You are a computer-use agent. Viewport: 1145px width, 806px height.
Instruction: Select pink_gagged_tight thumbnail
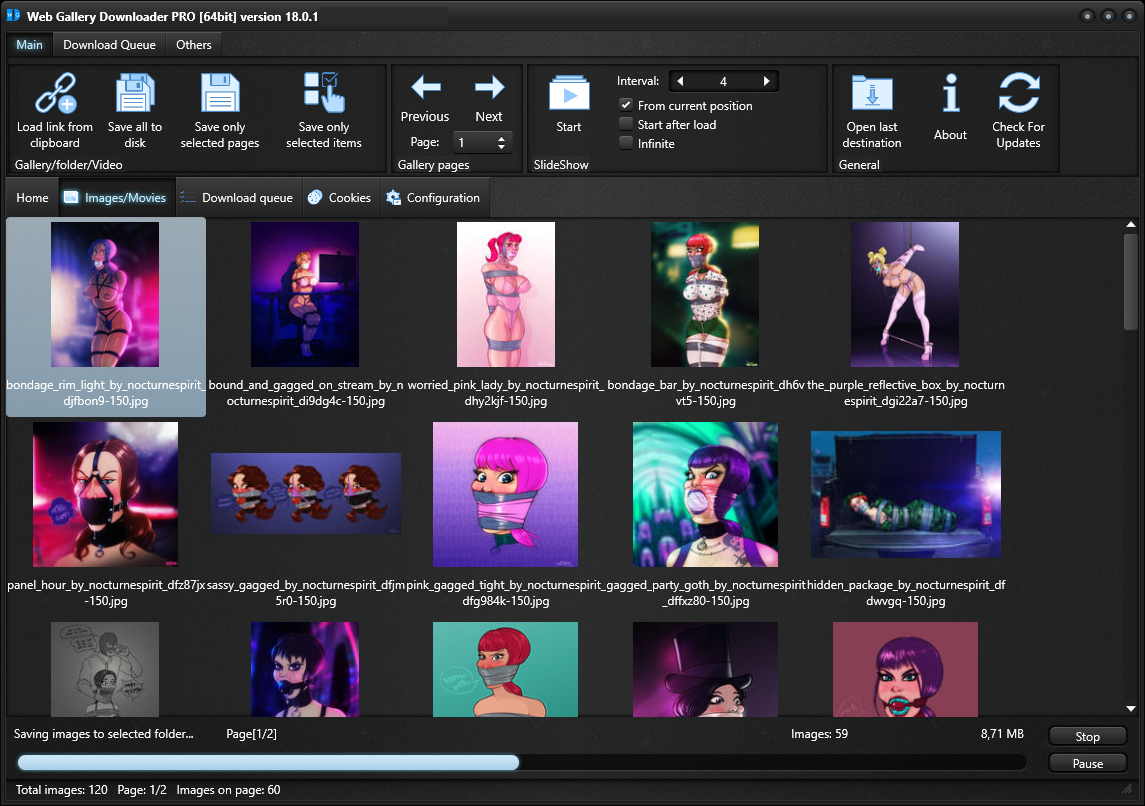click(x=505, y=494)
